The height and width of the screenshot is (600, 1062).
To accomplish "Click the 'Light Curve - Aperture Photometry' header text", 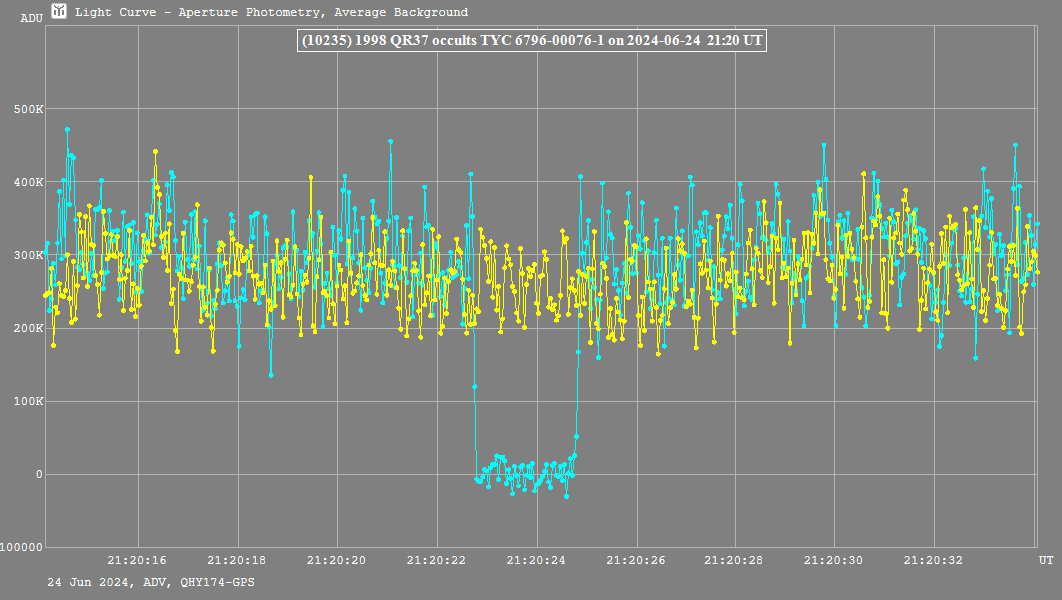I will [271, 13].
